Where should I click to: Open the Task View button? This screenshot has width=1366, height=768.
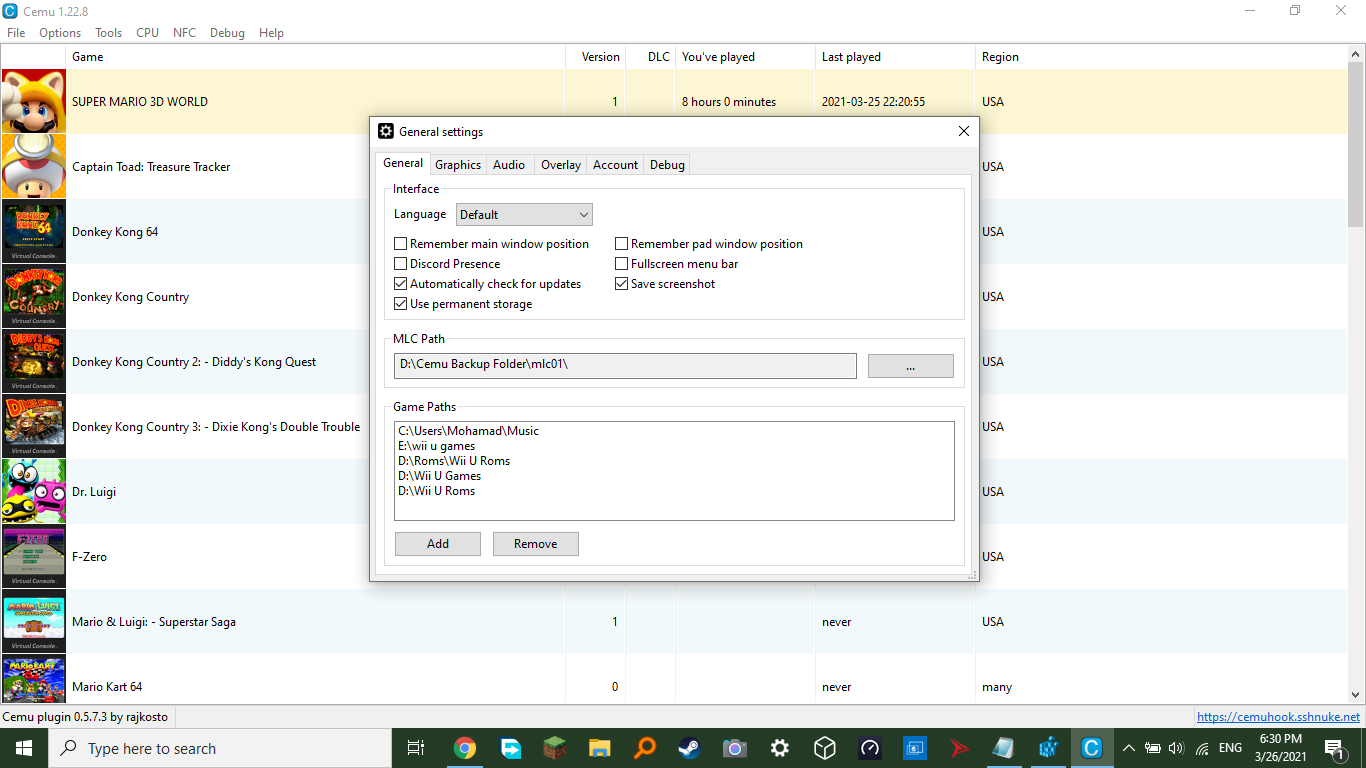point(416,748)
